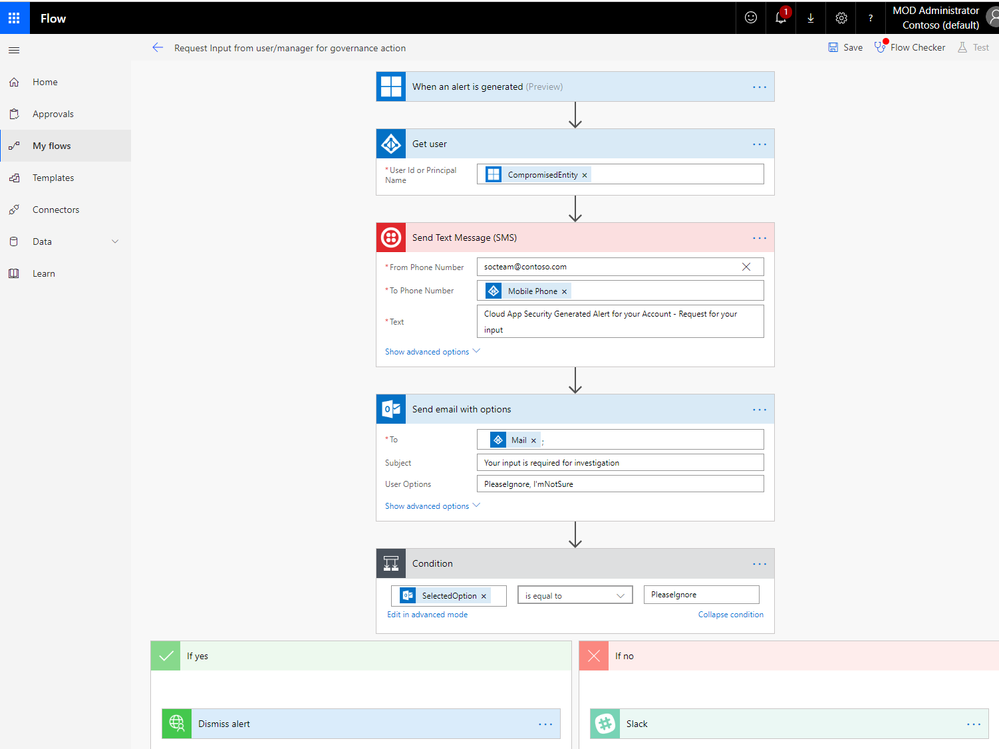The width and height of the screenshot is (999, 749).
Task: Click the Flow title in header
Action: click(x=53, y=18)
